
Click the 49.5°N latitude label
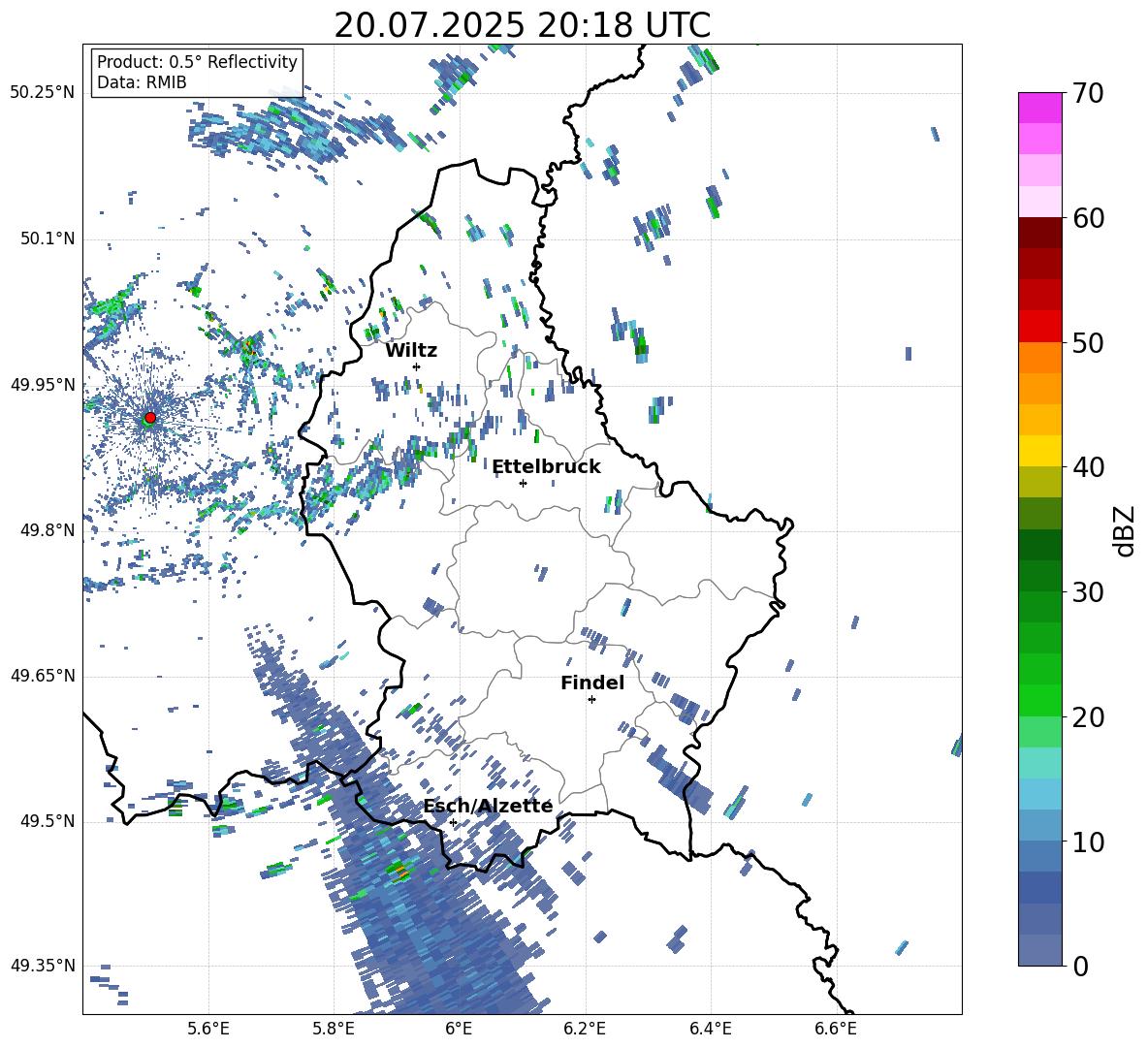click(x=47, y=821)
